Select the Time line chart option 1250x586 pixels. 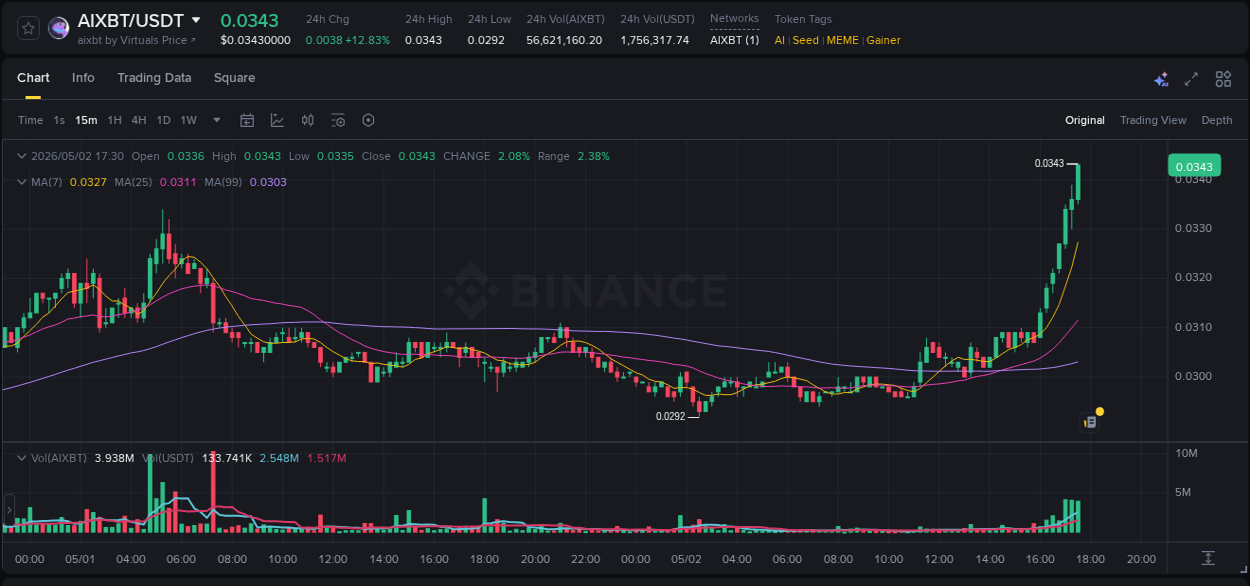(x=30, y=120)
